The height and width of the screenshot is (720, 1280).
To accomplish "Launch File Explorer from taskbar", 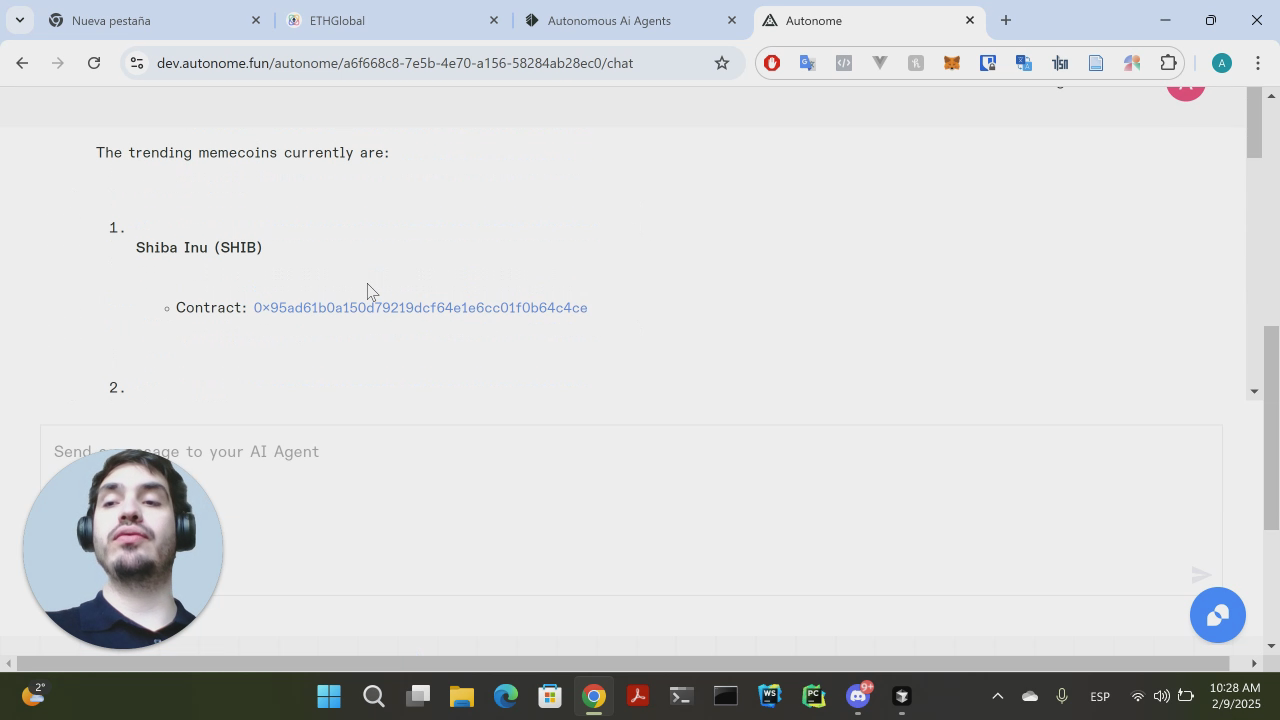I will pos(461,696).
